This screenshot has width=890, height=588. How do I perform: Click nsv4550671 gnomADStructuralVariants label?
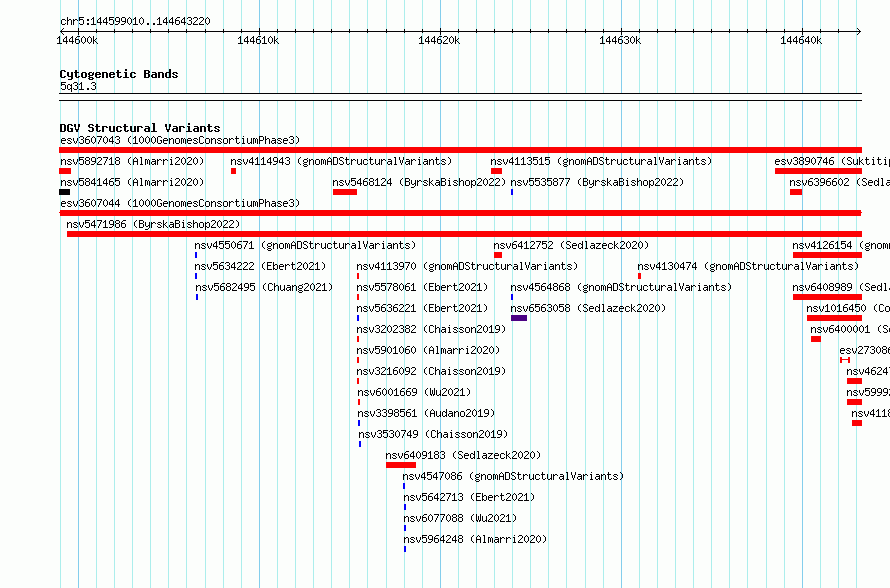305,245
